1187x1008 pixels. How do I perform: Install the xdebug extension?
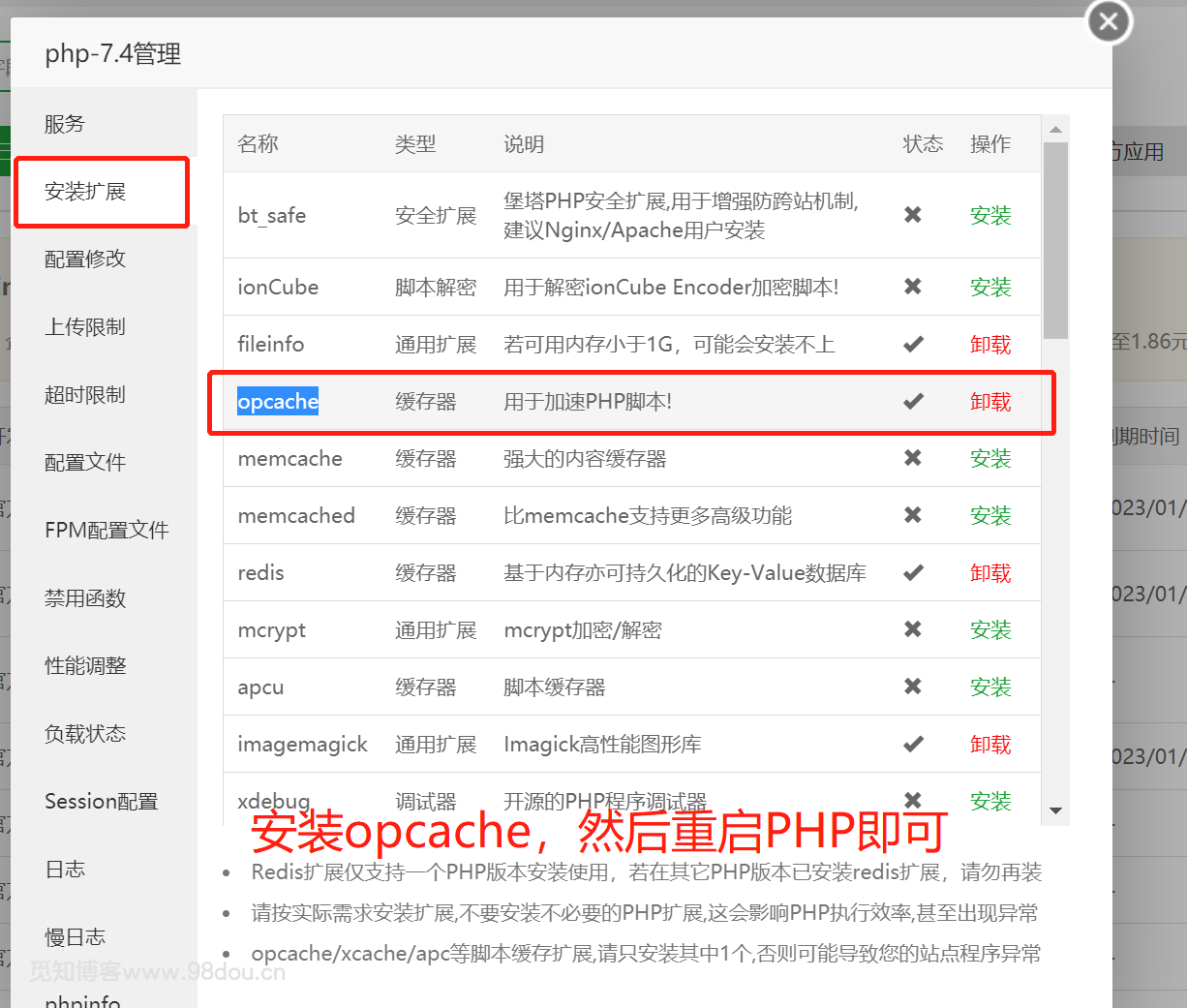990,801
